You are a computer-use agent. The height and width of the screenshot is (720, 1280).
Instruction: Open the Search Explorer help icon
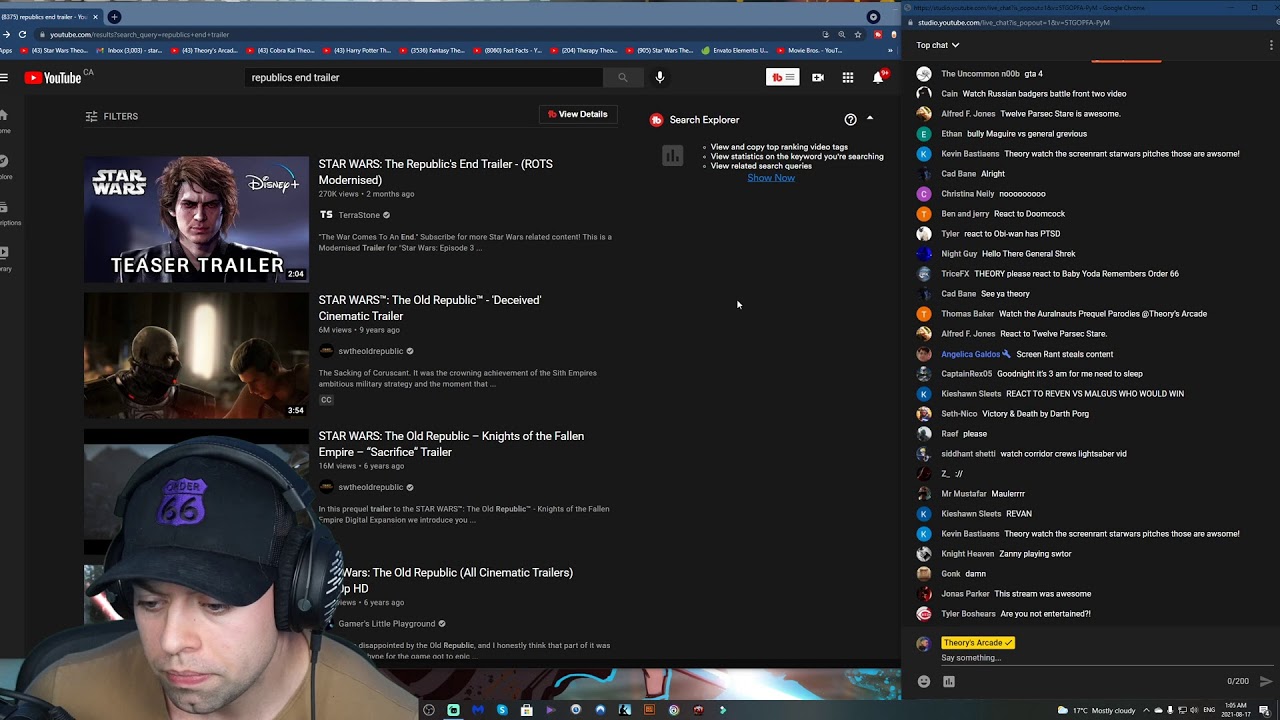click(850, 119)
